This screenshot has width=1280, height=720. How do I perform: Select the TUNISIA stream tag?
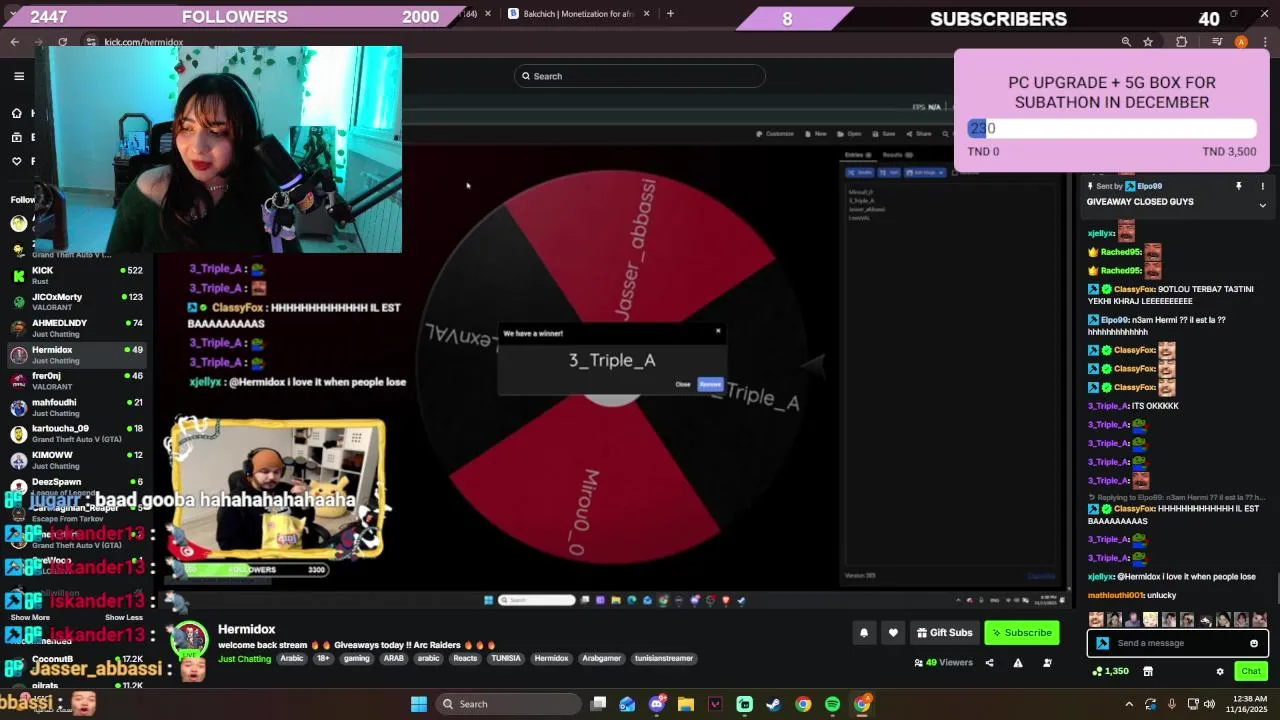[x=505, y=658]
